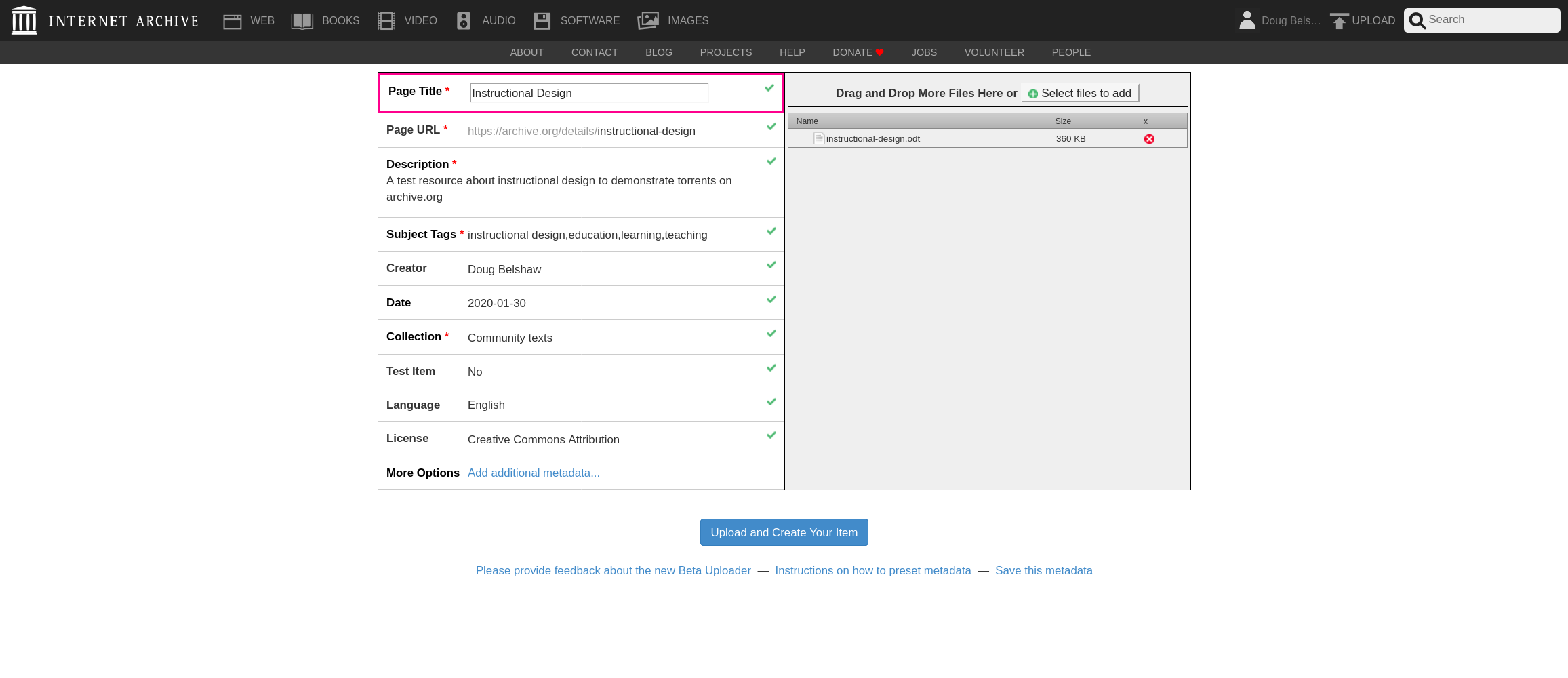Click the Internet Archive building logo
The image size is (1568, 678).
coord(24,20)
